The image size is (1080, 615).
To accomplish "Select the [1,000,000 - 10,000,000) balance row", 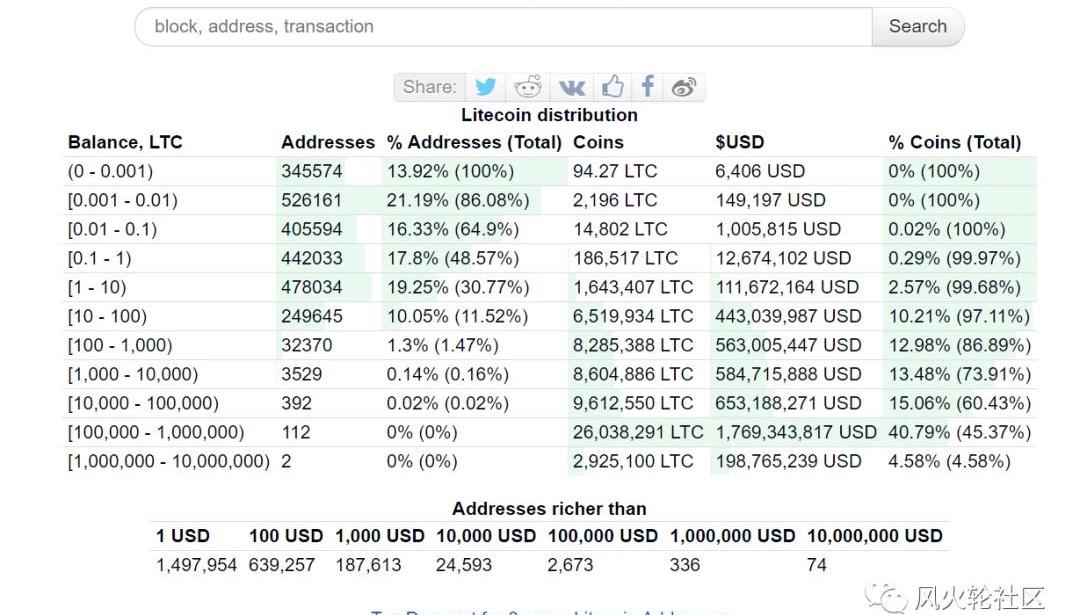I will tap(168, 461).
